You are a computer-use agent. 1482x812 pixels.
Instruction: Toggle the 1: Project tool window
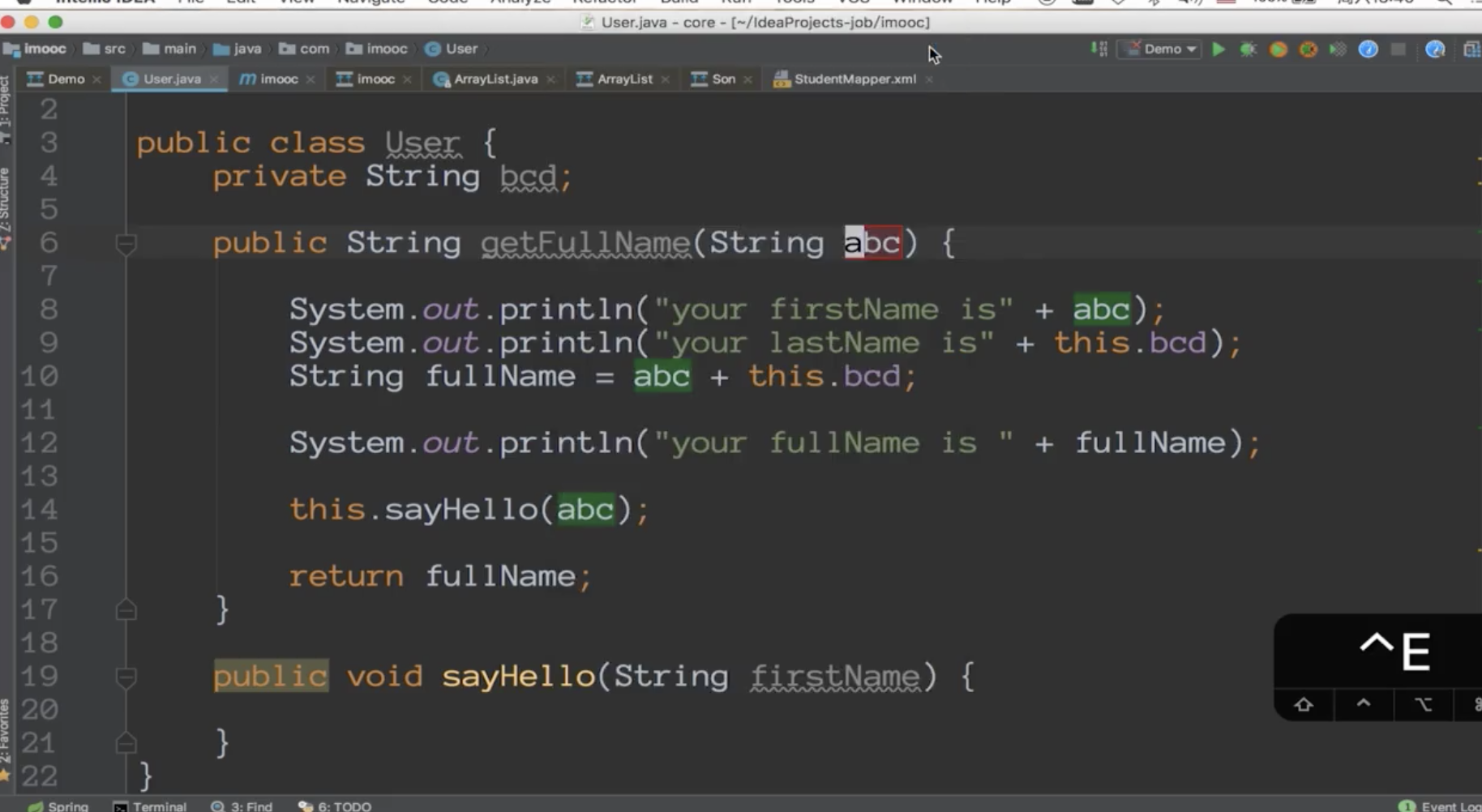point(6,111)
